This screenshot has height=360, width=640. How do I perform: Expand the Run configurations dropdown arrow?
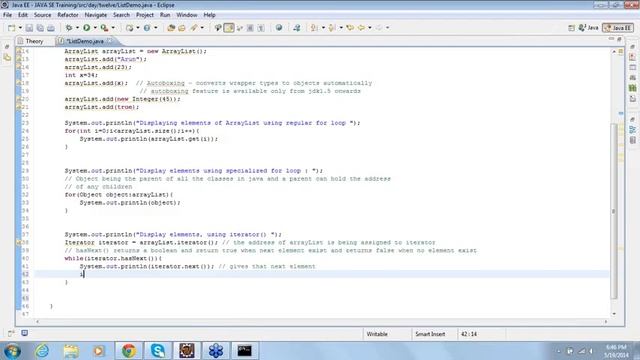[x=95, y=28]
